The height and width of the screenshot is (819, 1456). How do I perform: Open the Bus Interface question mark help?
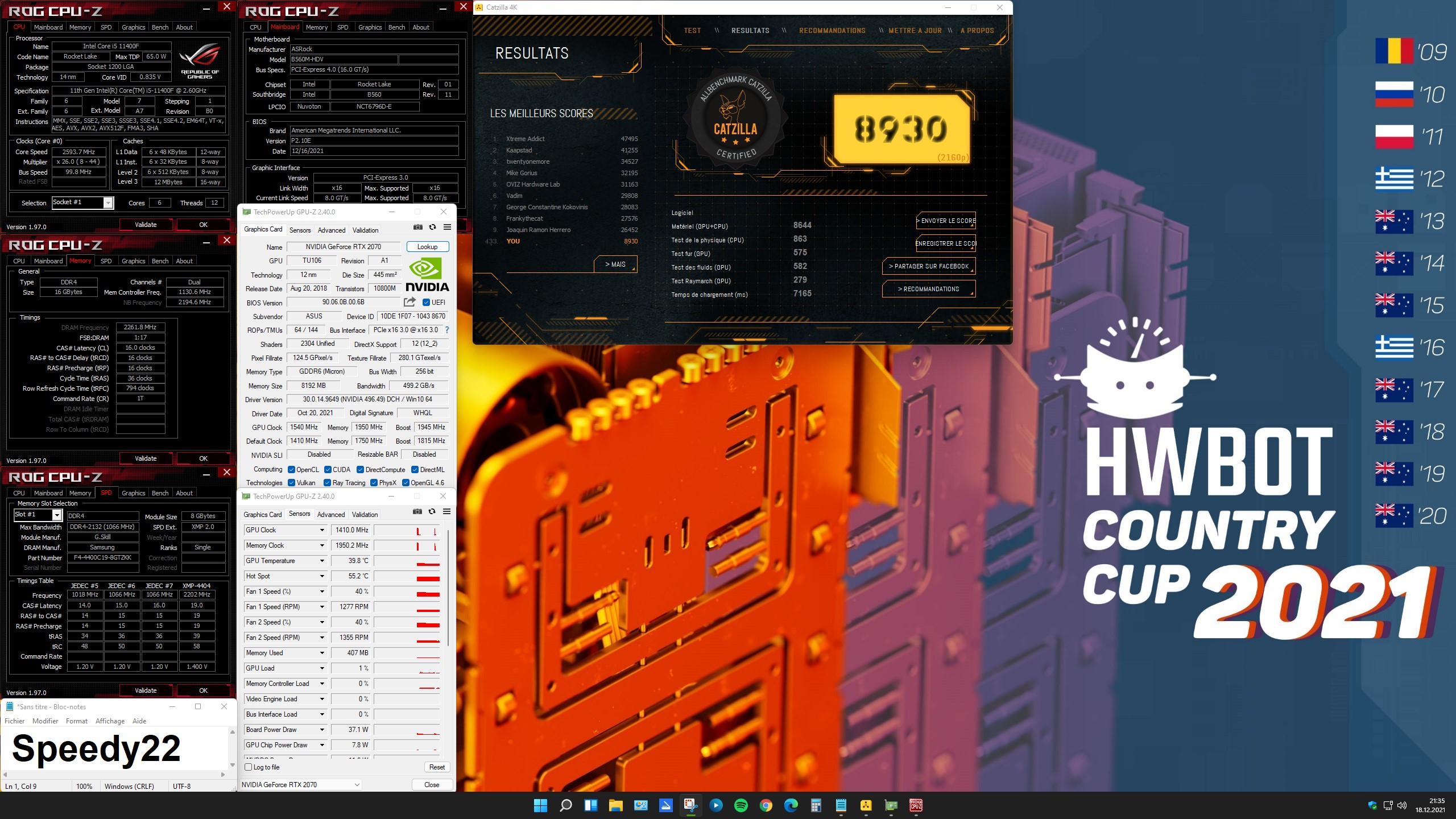point(446,330)
